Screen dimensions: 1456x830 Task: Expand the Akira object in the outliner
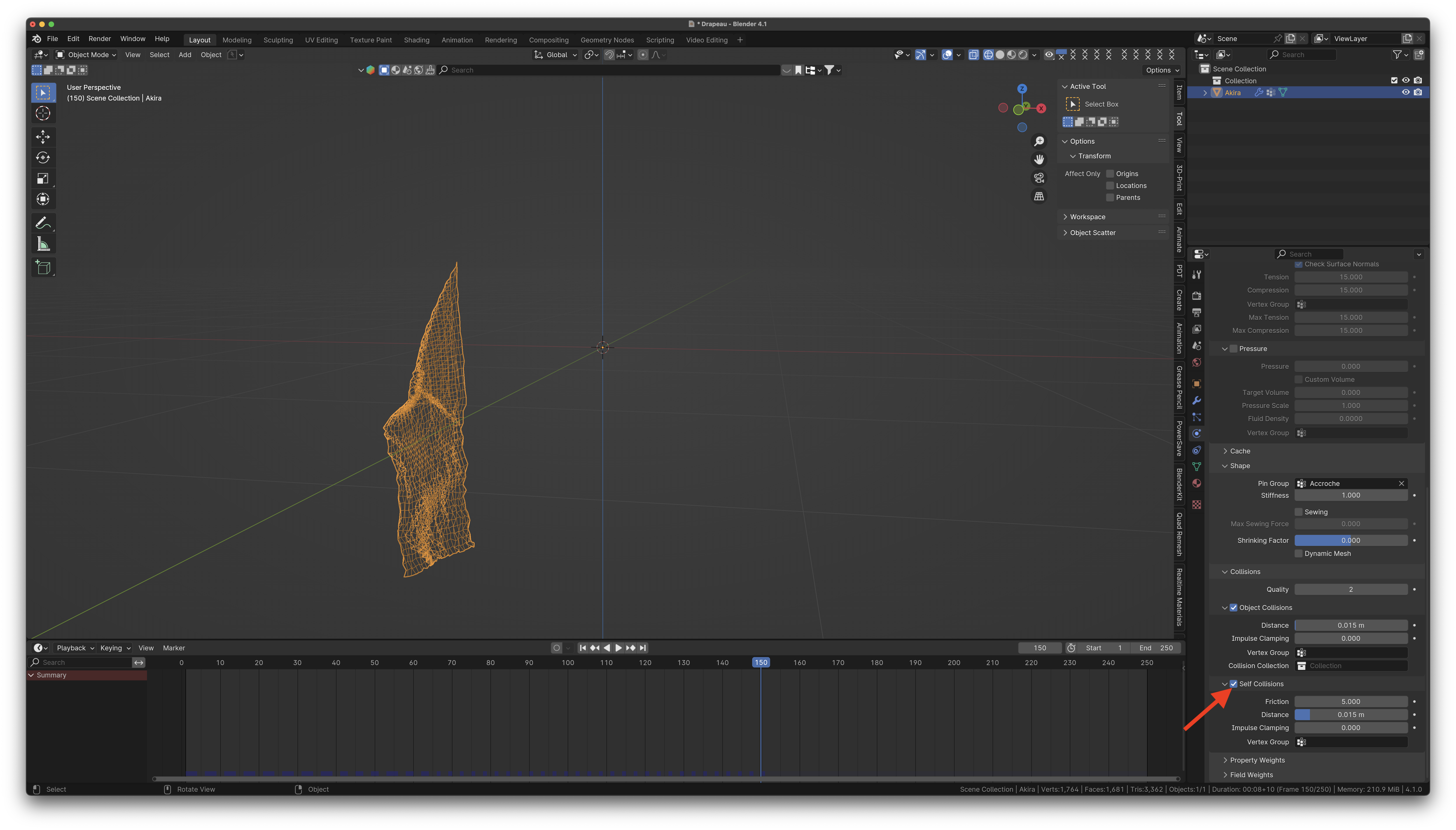coord(1205,93)
